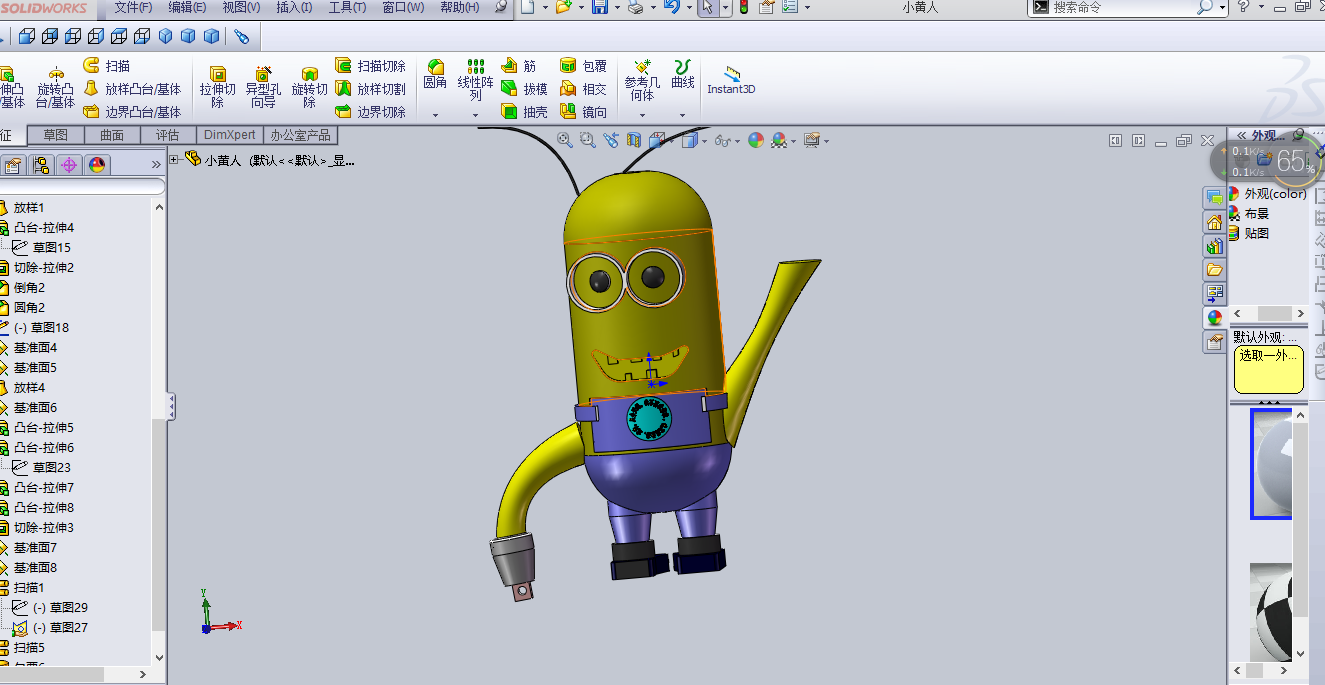Image resolution: width=1325 pixels, height=685 pixels.
Task: Click 线性阵列 linear pattern tool
Action: click(476, 78)
